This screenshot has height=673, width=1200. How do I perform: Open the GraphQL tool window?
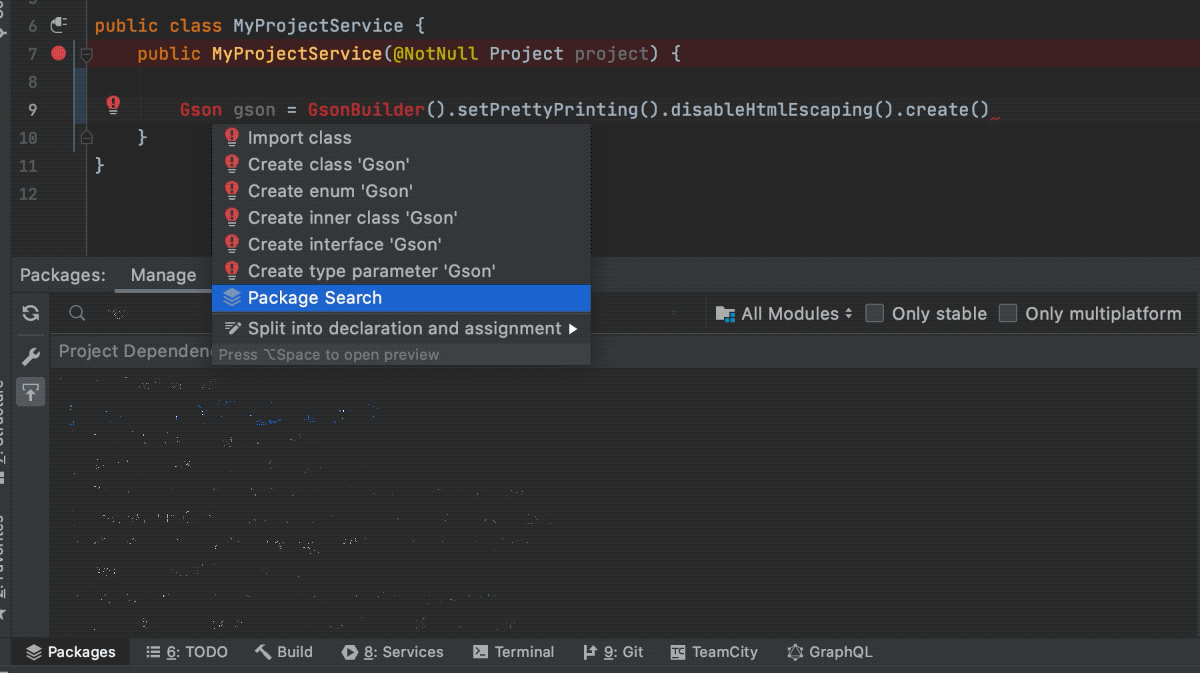coord(830,652)
